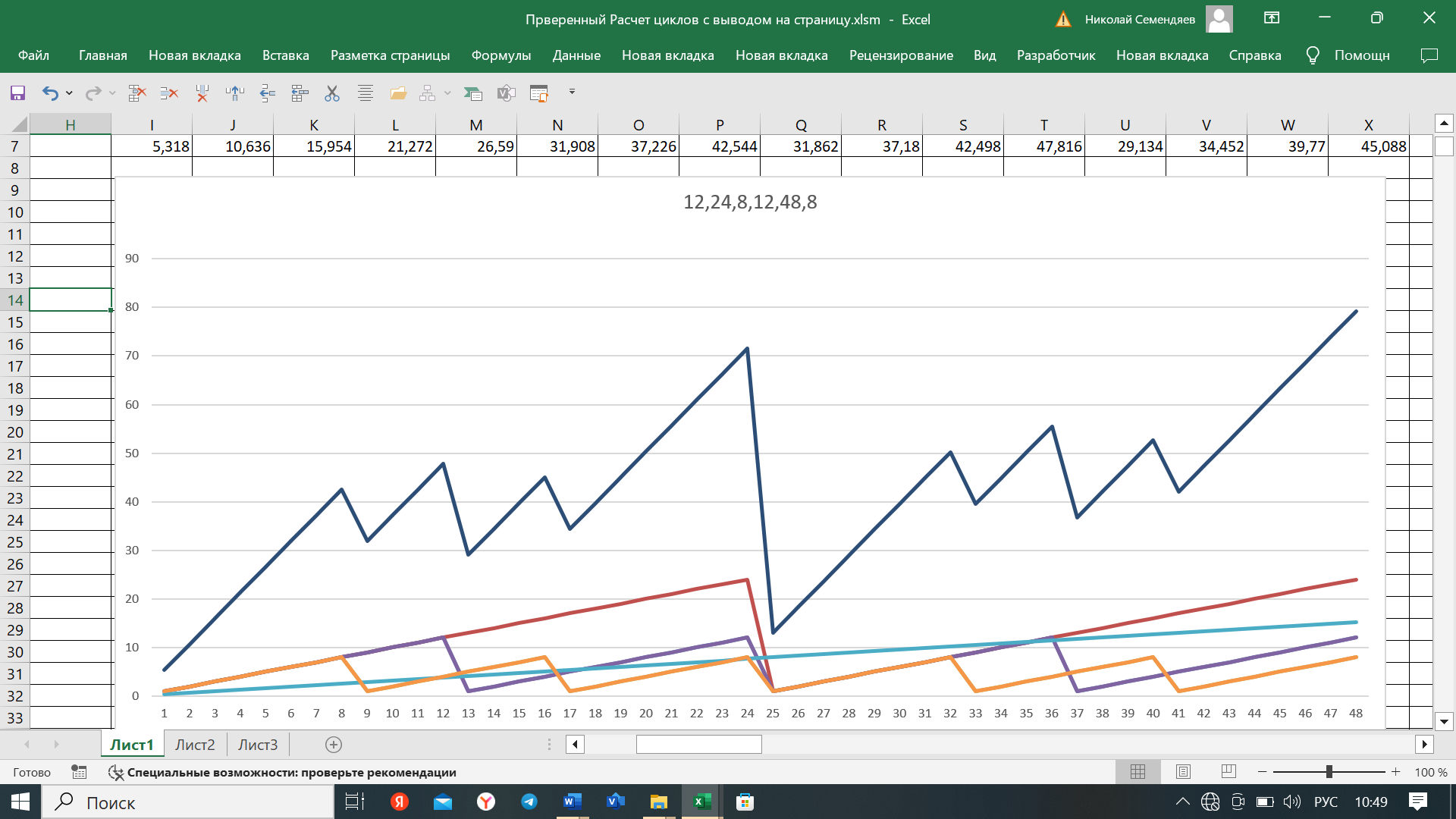Switch to the Разметка страницы tab
The height and width of the screenshot is (819, 1456).
tap(390, 55)
